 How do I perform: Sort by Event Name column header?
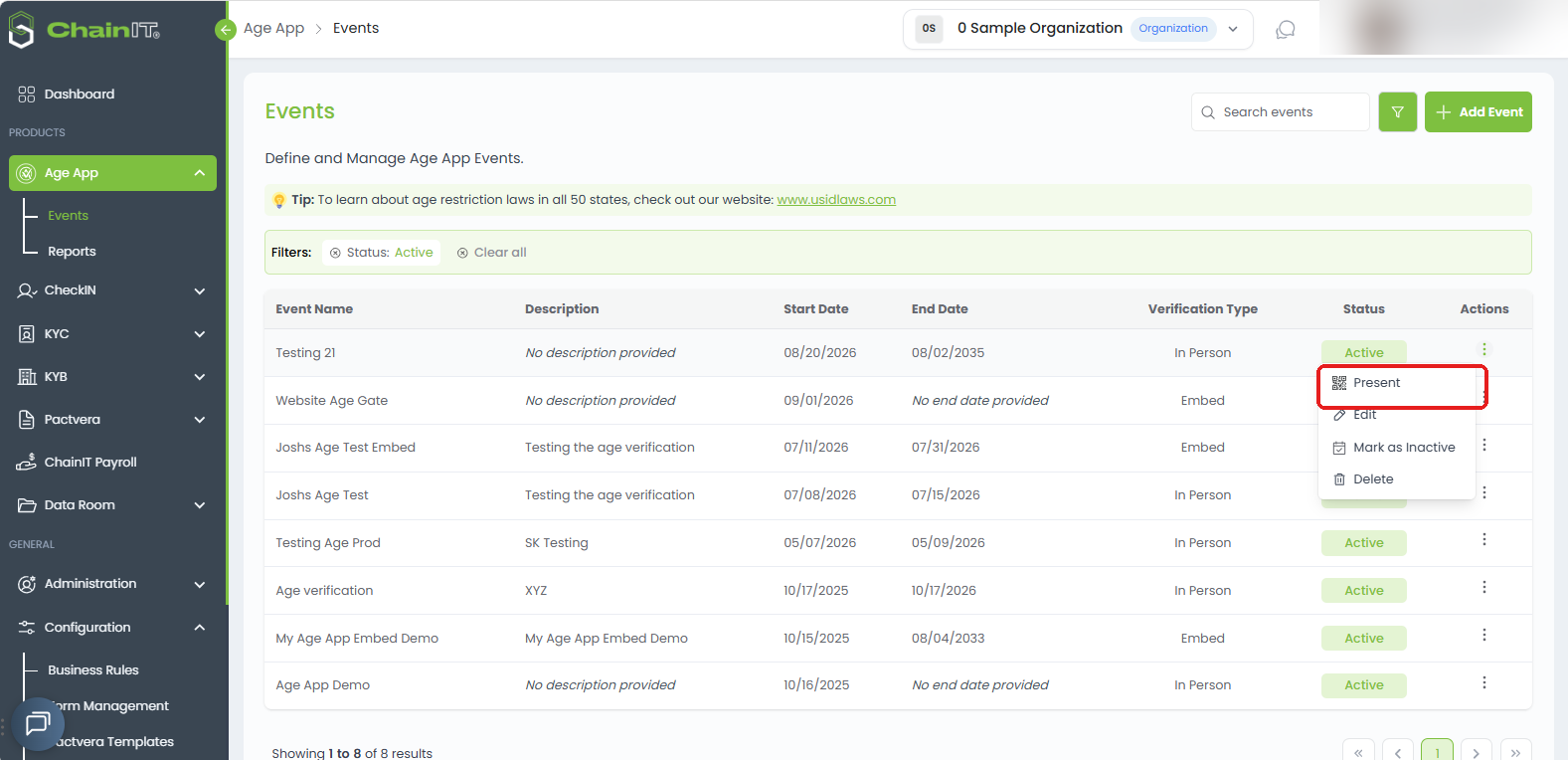click(314, 308)
